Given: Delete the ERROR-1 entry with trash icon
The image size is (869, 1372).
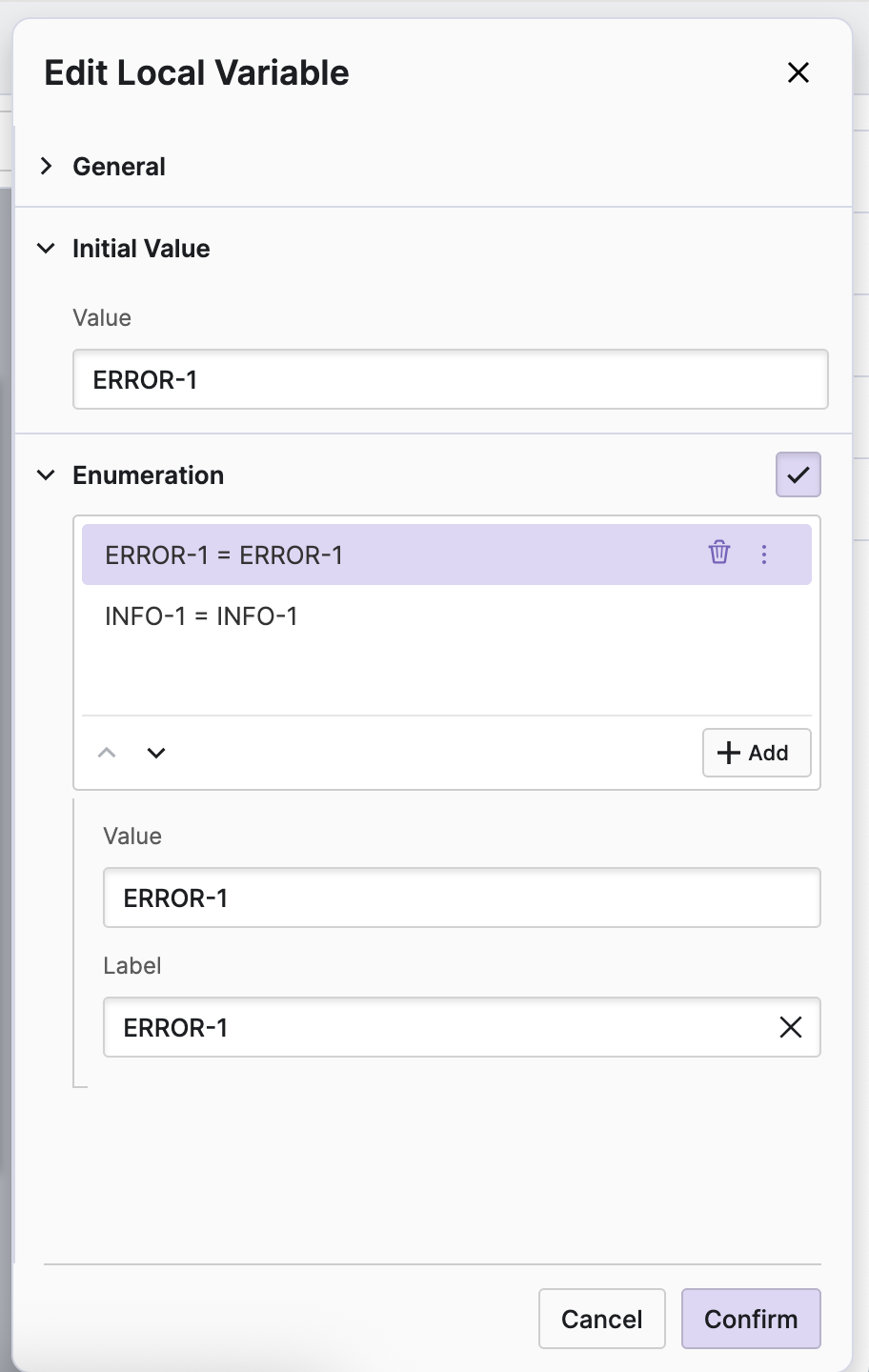Looking at the screenshot, I should pos(719,553).
